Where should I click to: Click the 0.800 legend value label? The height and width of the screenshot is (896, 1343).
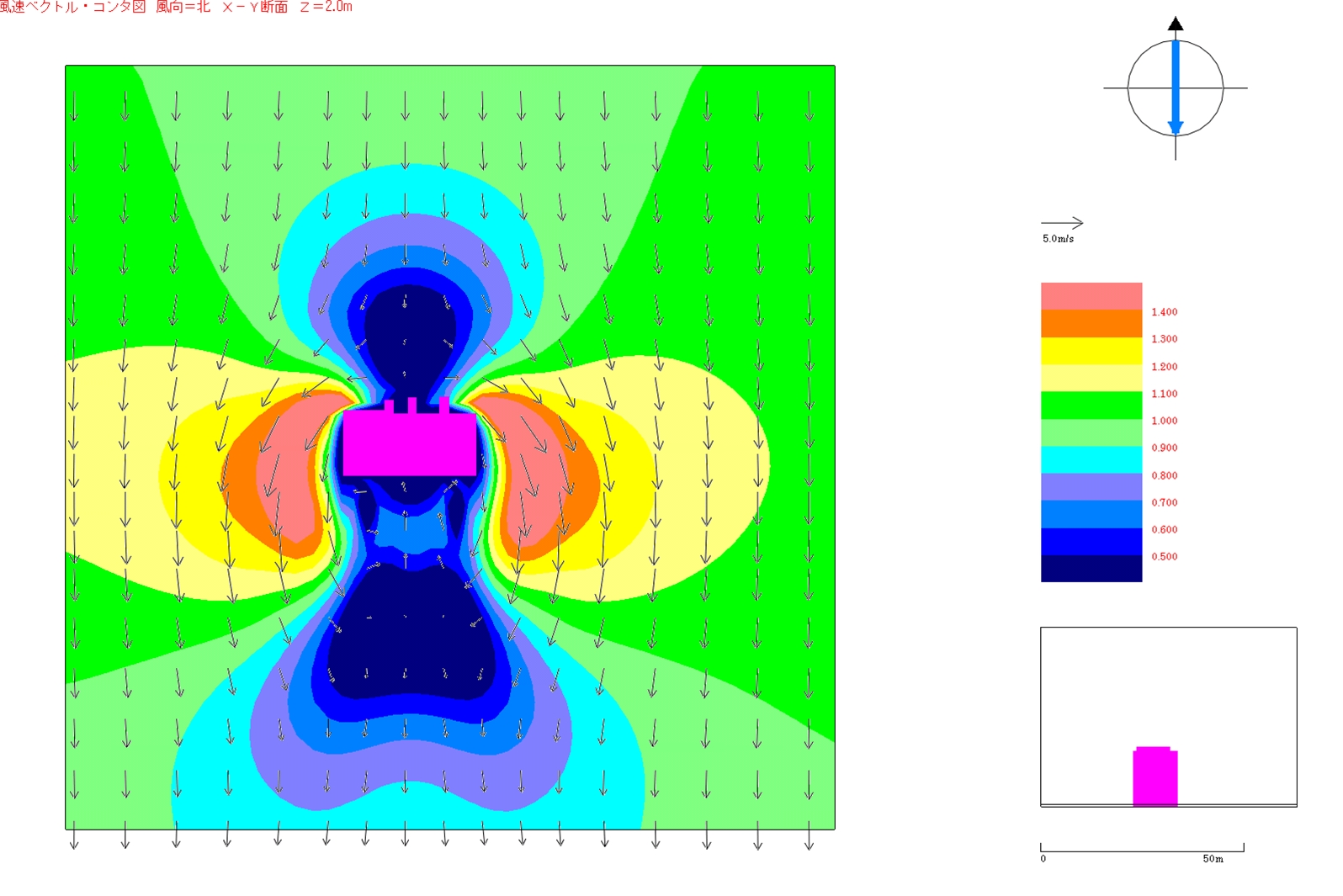click(x=1164, y=475)
